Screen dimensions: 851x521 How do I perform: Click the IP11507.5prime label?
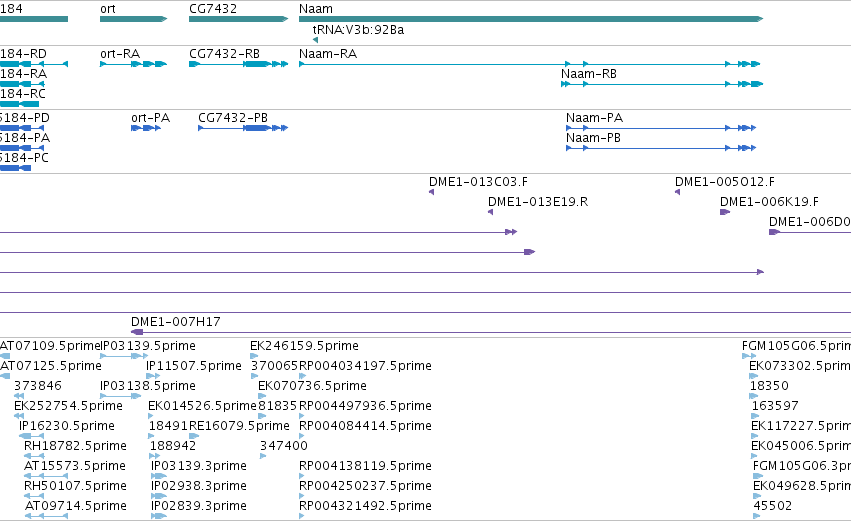point(194,366)
